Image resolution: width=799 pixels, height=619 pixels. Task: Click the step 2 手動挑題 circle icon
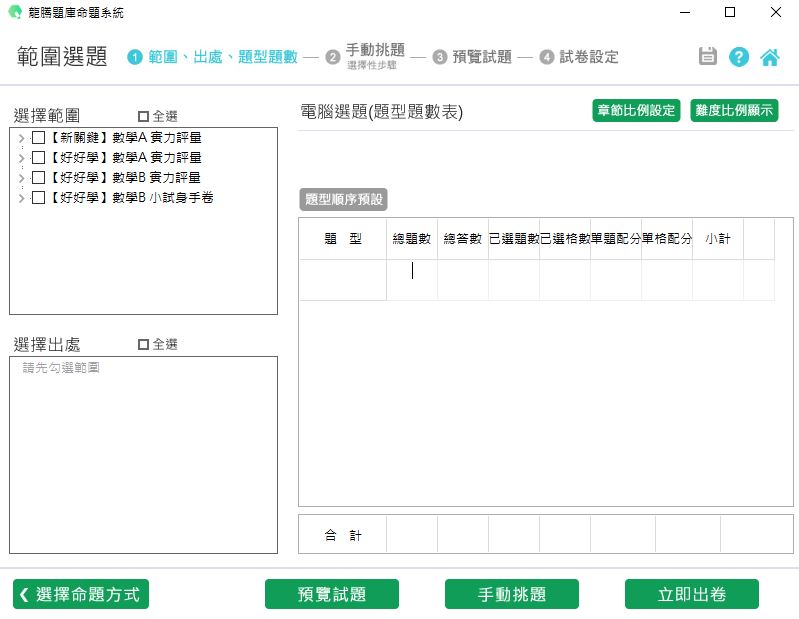tap(333, 58)
